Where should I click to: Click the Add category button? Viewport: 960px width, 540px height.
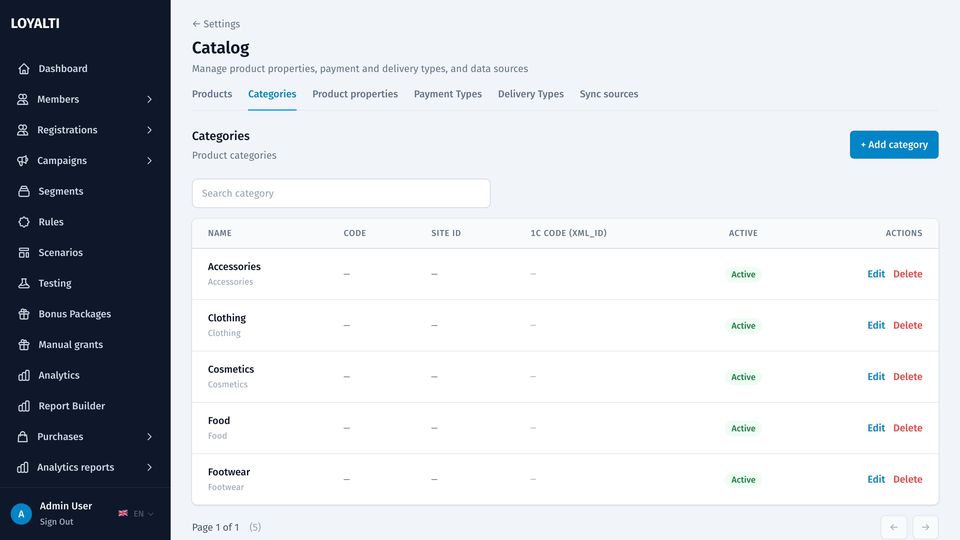[894, 144]
